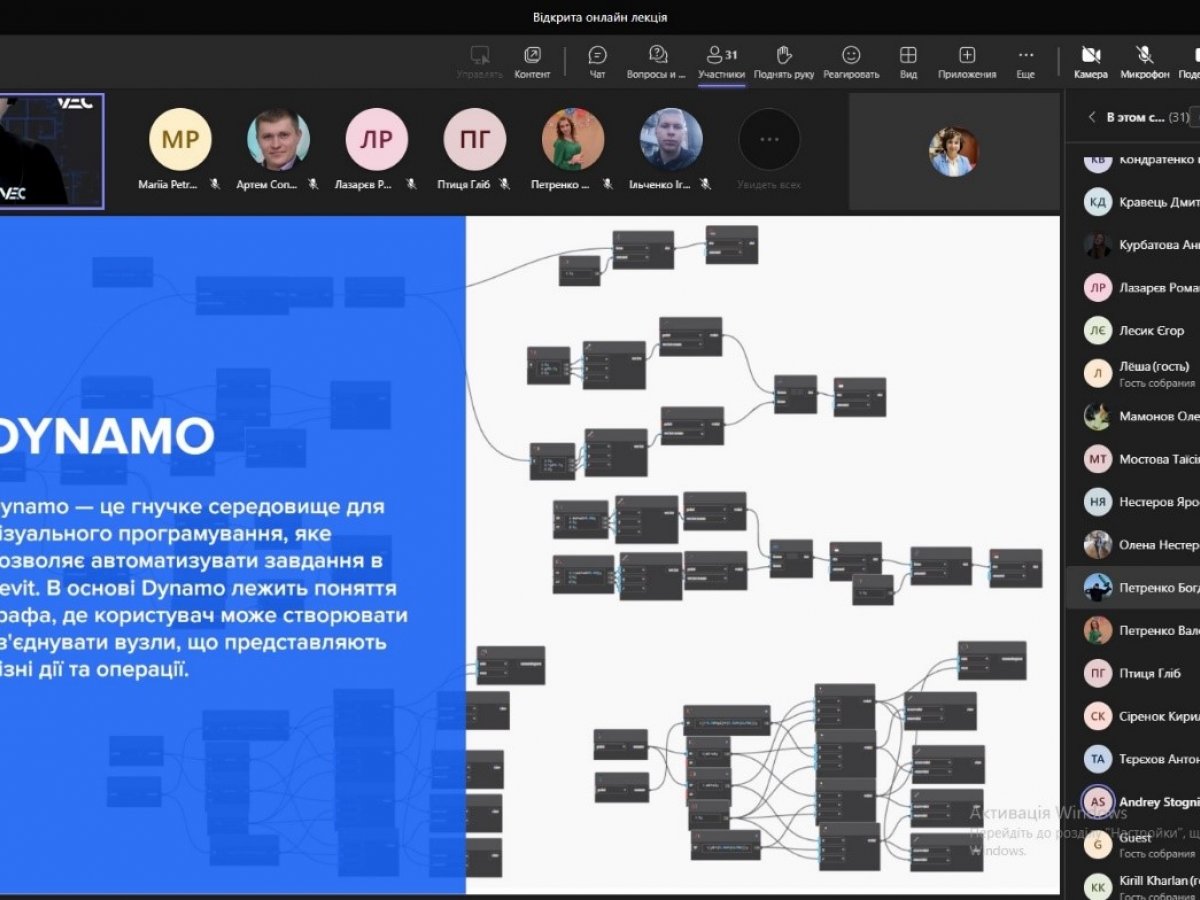Click the small ПГ avatar in the participants list
1200x900 pixels.
click(1098, 673)
